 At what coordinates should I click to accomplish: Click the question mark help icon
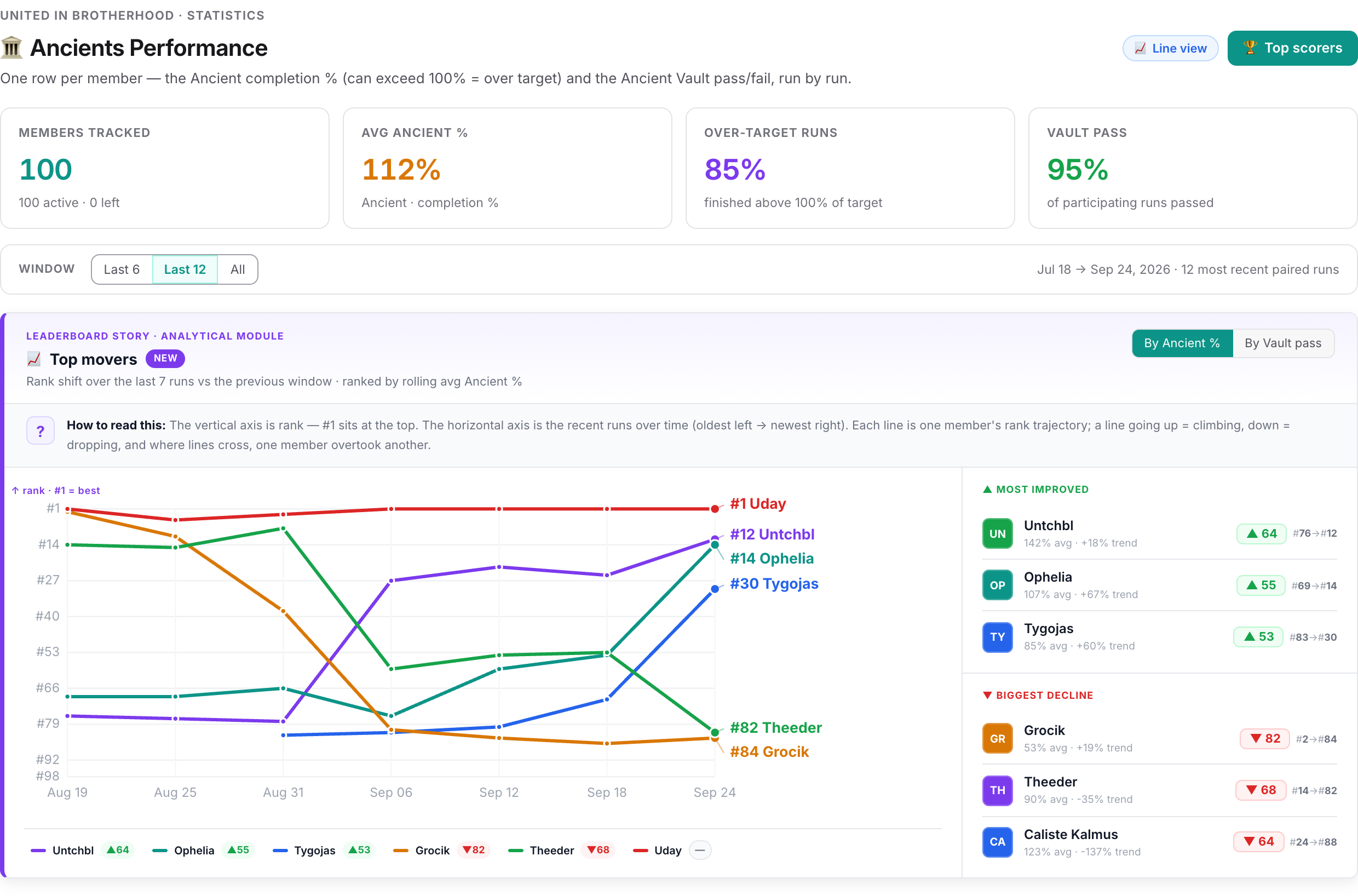pos(41,431)
